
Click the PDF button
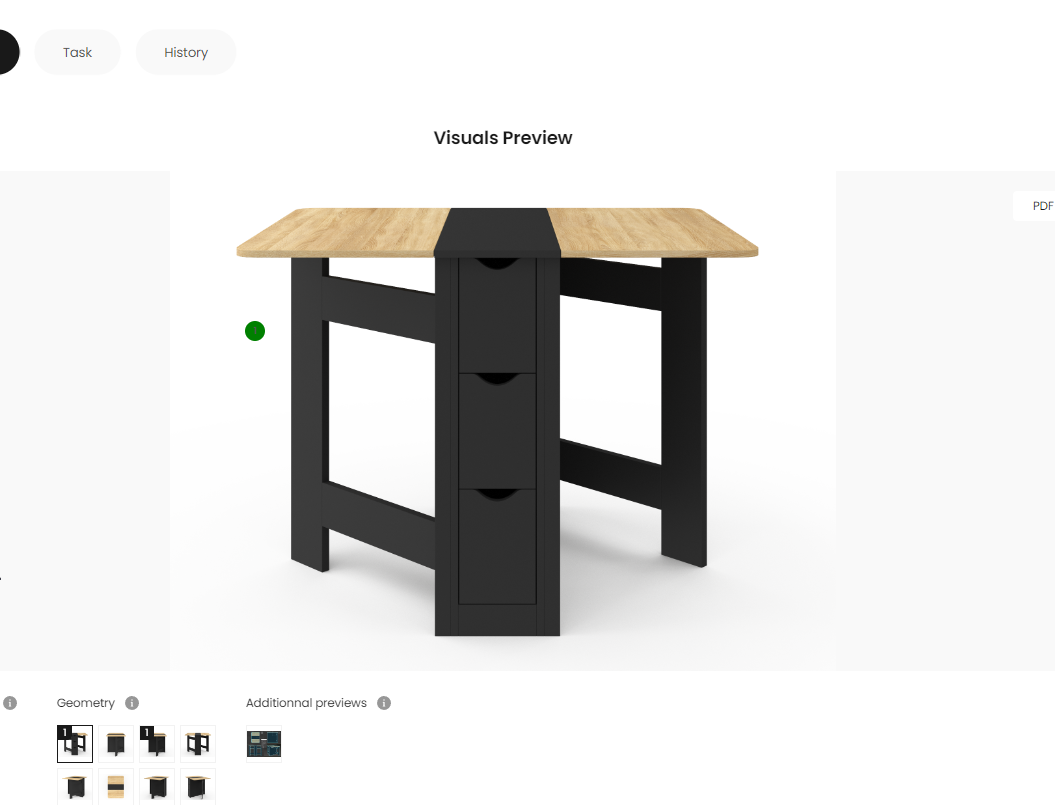tap(1036, 206)
